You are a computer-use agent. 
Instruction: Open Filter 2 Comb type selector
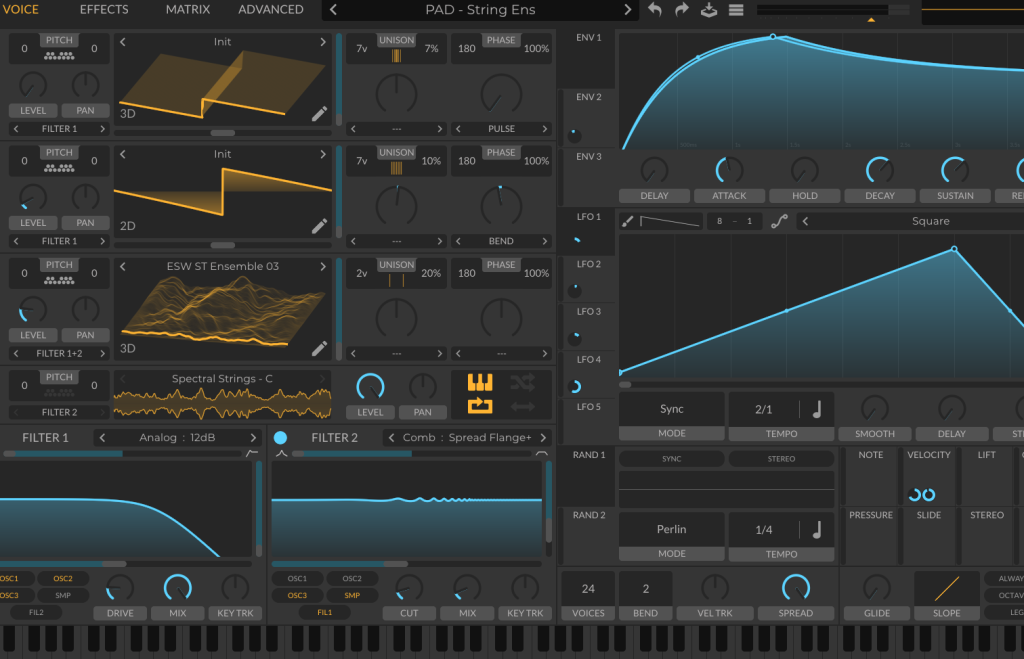467,438
